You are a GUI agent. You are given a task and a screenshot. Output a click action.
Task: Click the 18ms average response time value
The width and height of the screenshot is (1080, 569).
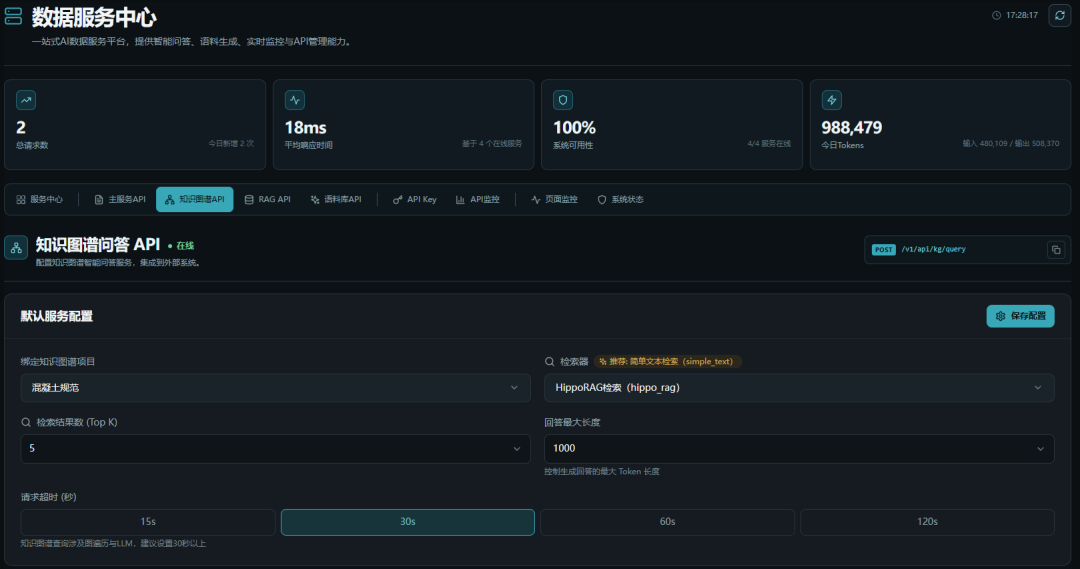(x=306, y=127)
